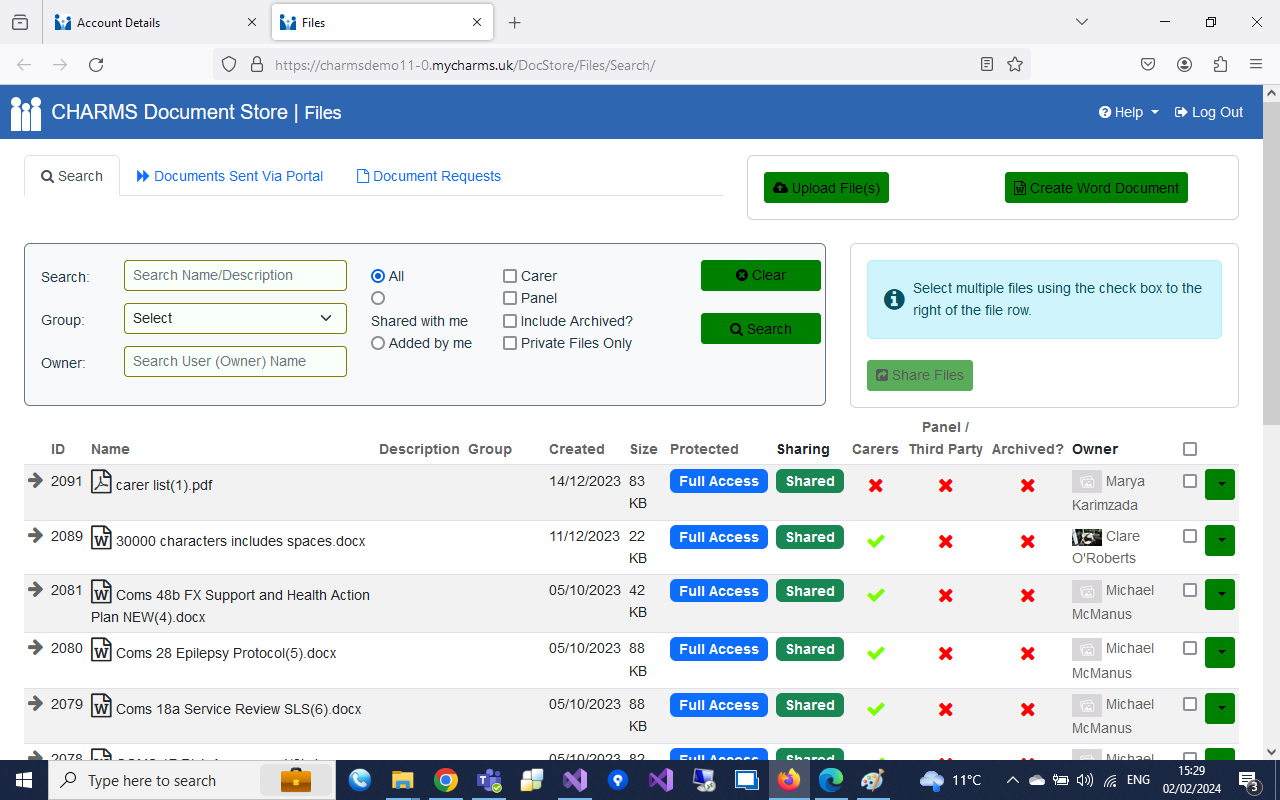Click Carers red cross for row 2091
The height and width of the screenshot is (800, 1280).
(x=876, y=485)
